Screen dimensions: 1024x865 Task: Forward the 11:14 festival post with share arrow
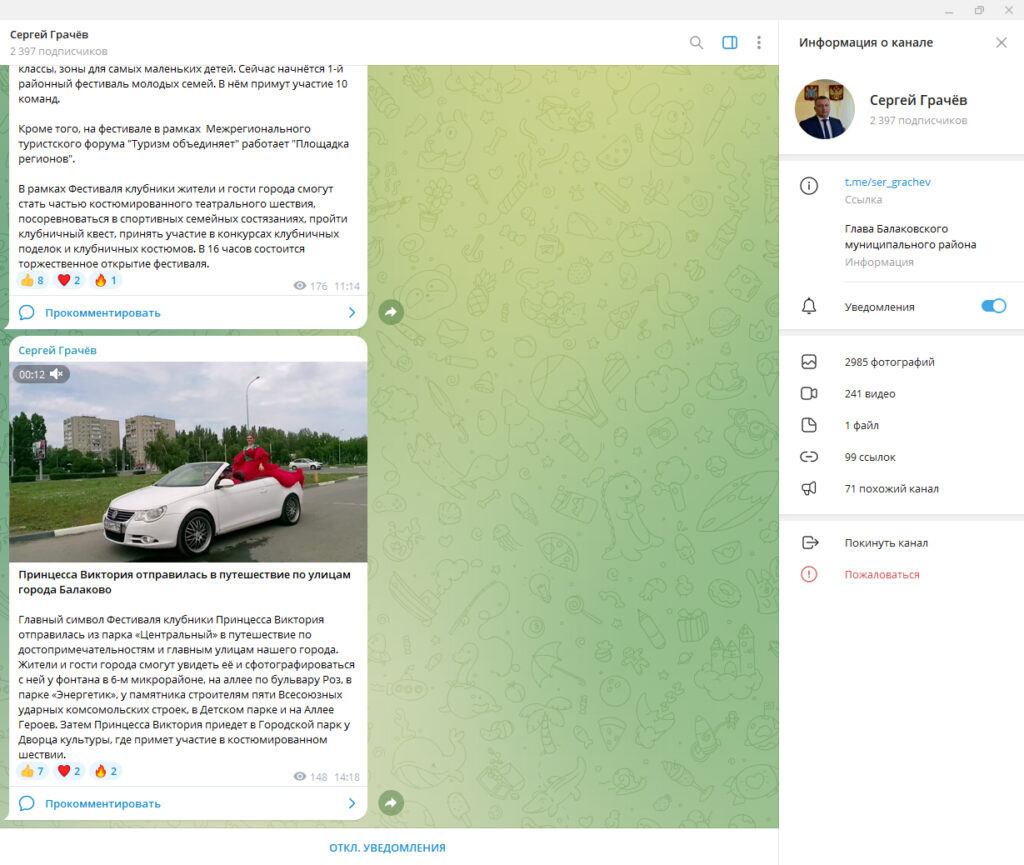[x=391, y=312]
